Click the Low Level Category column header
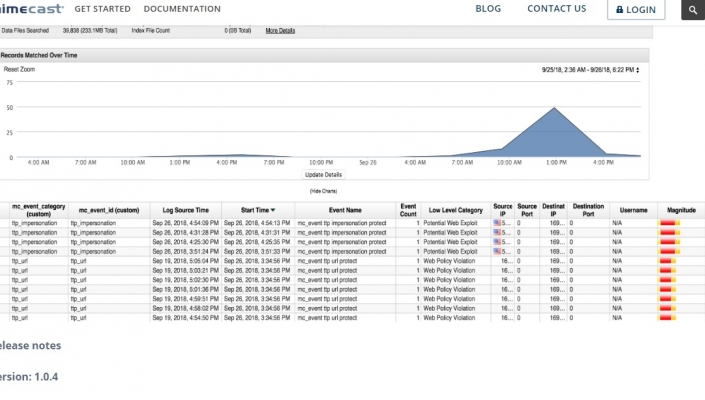 [x=455, y=210]
